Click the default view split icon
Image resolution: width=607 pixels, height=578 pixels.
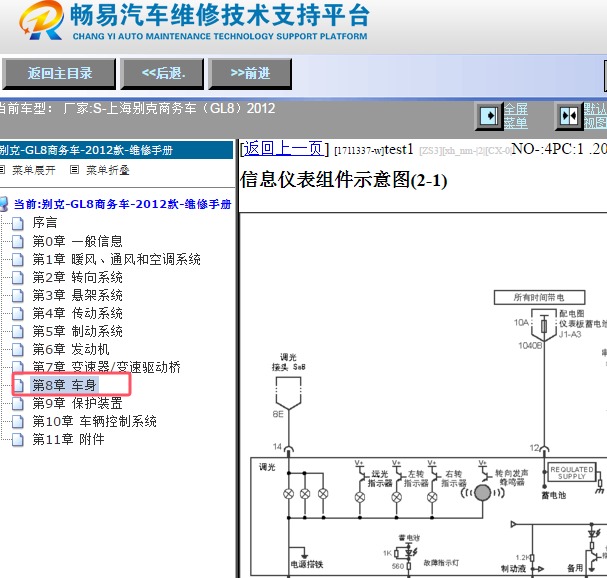click(x=569, y=116)
